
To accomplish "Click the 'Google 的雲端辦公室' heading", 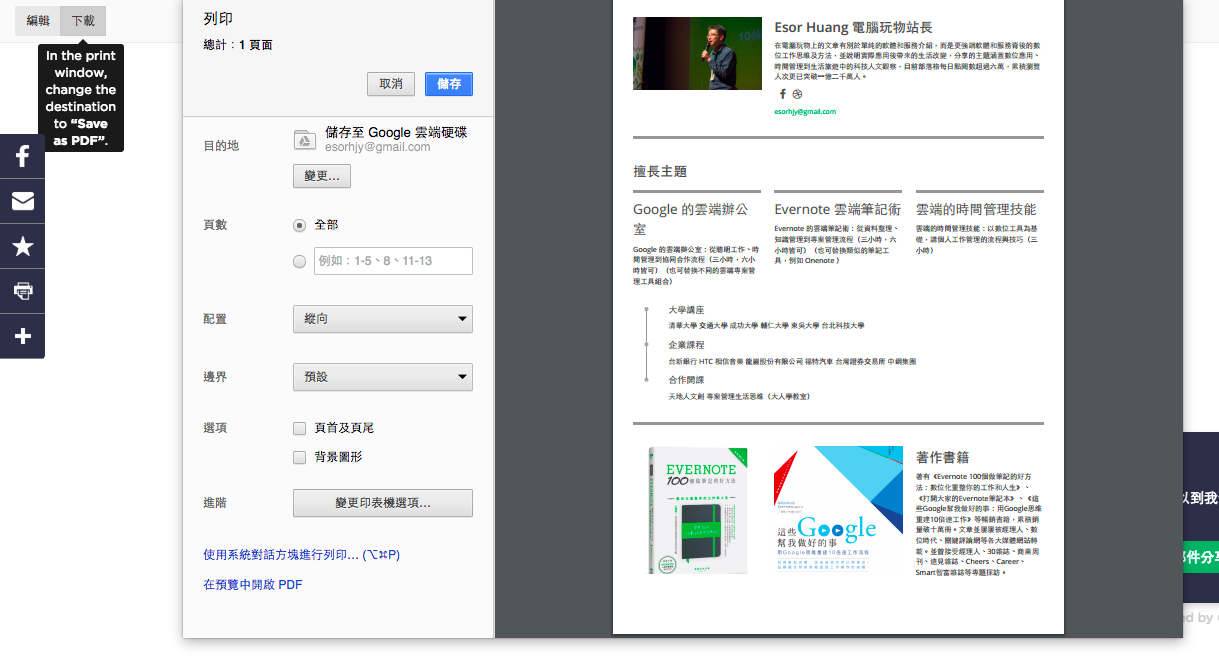I will coord(692,219).
